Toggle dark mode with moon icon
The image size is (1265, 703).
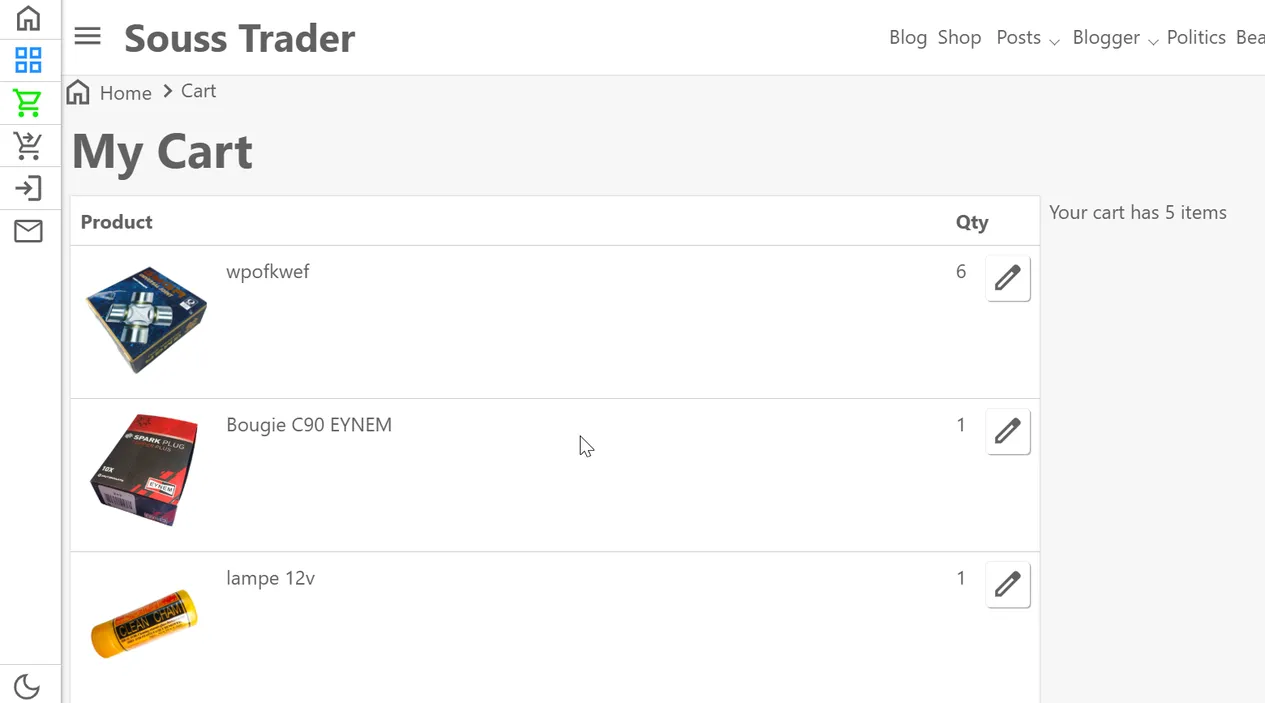click(27, 686)
